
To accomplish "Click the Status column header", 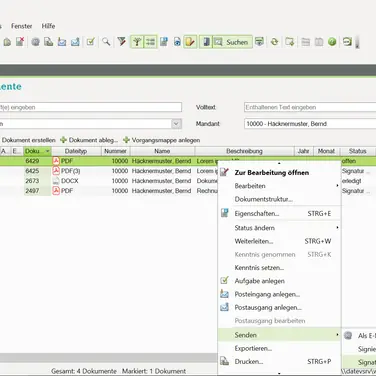I will [x=358, y=151].
